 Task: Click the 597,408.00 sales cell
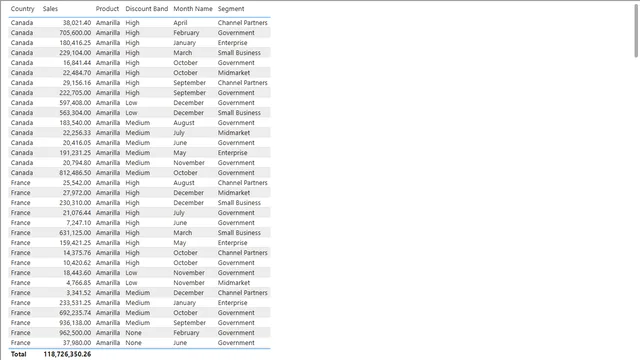click(x=75, y=103)
